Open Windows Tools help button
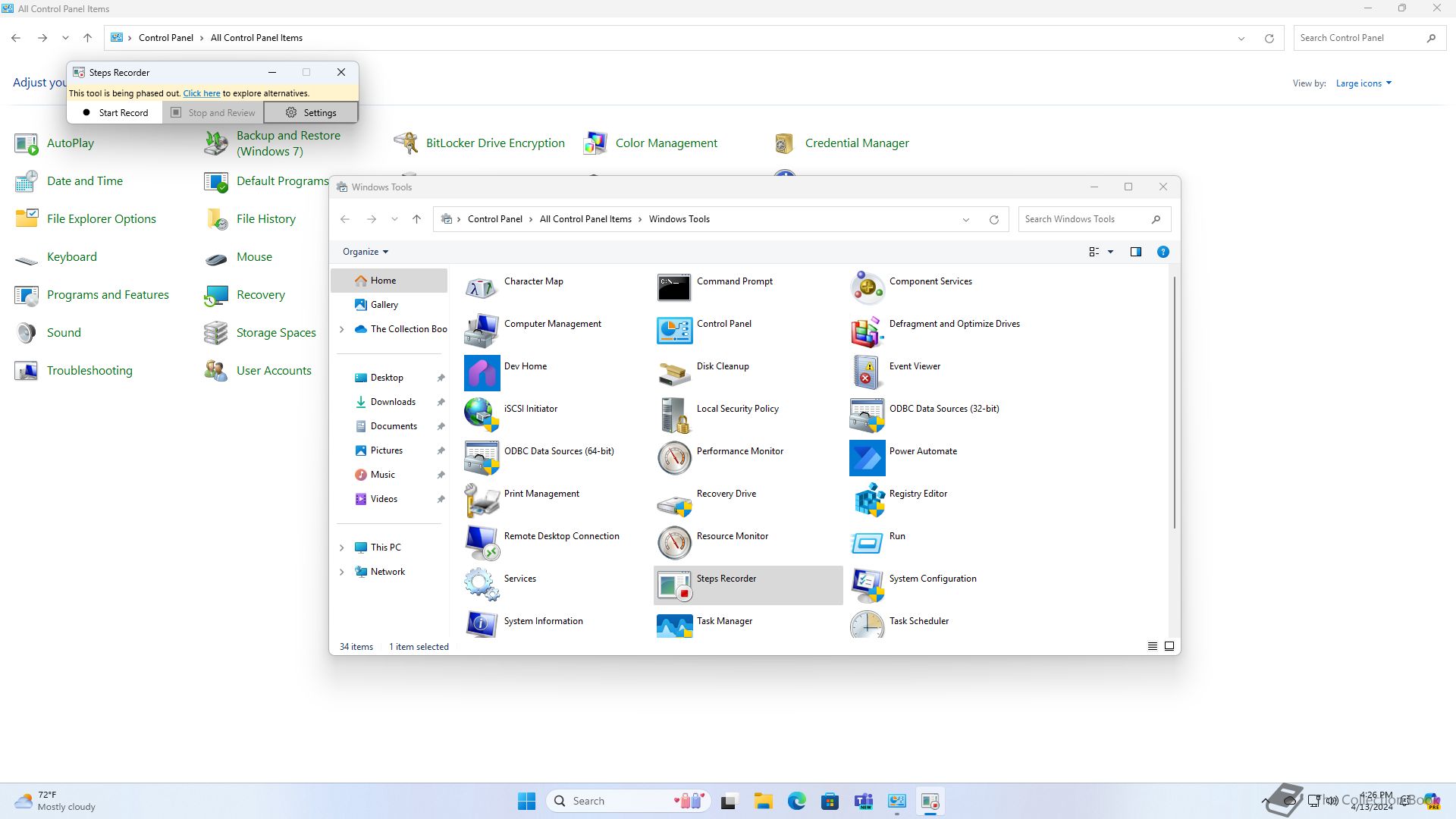Viewport: 1456px width, 819px height. click(x=1163, y=252)
